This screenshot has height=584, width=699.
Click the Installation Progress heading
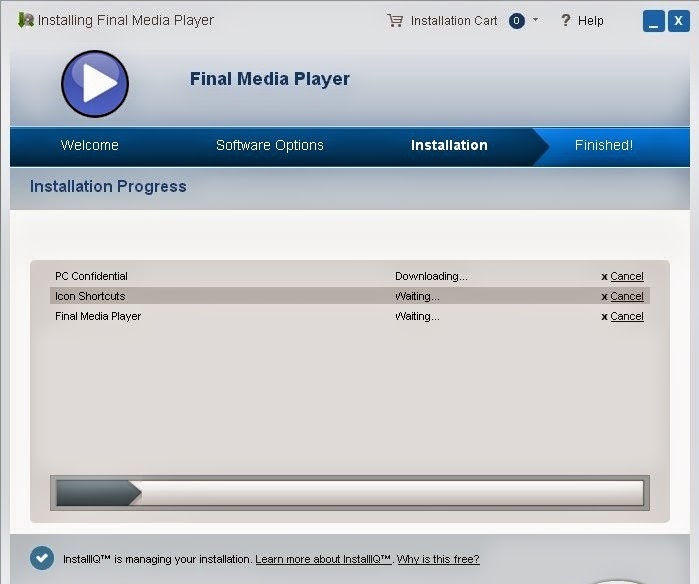pos(108,186)
